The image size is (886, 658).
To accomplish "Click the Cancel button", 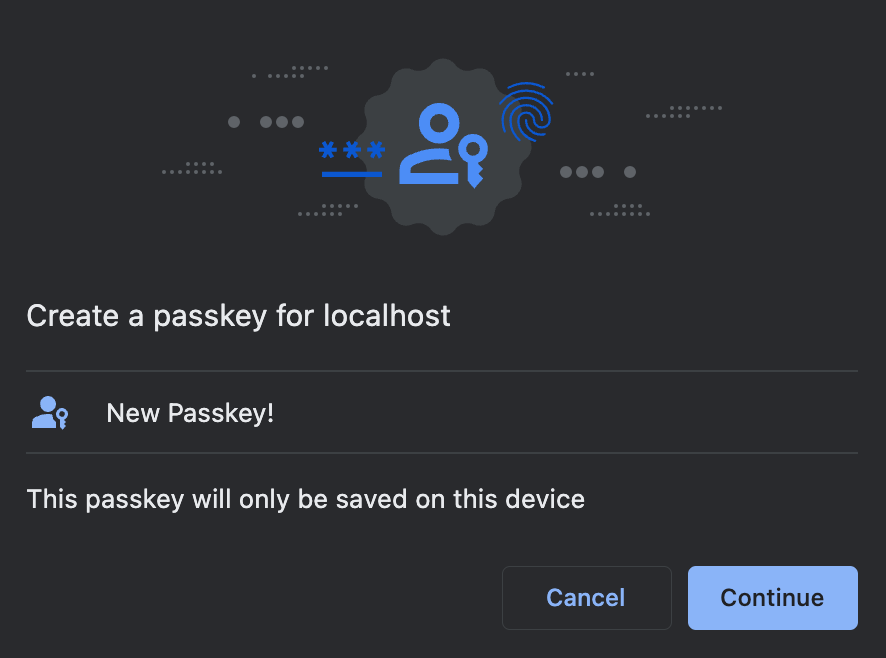I will click(x=587, y=598).
